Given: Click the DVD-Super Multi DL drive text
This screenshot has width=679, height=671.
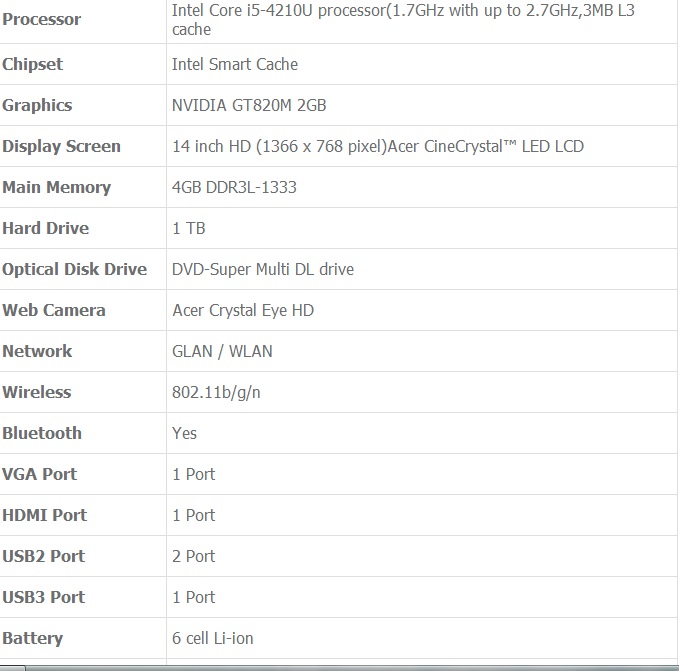Looking at the screenshot, I should coord(263,269).
